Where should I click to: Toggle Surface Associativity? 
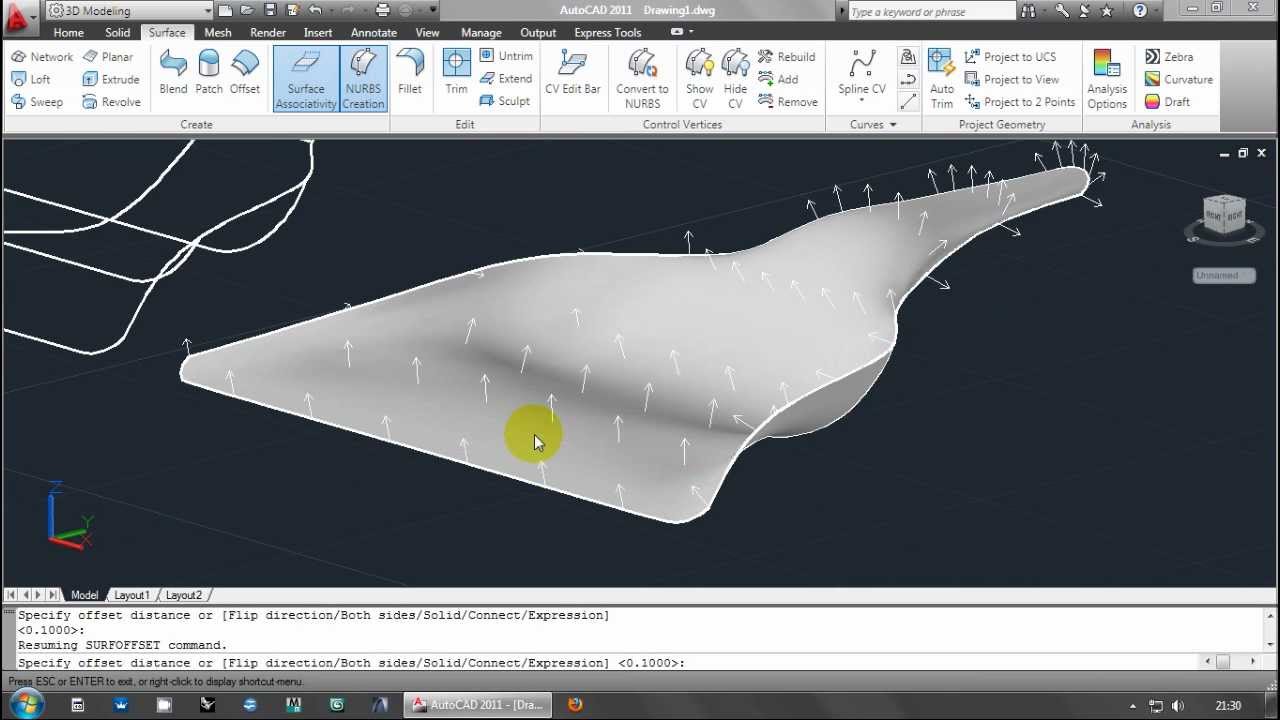click(306, 79)
